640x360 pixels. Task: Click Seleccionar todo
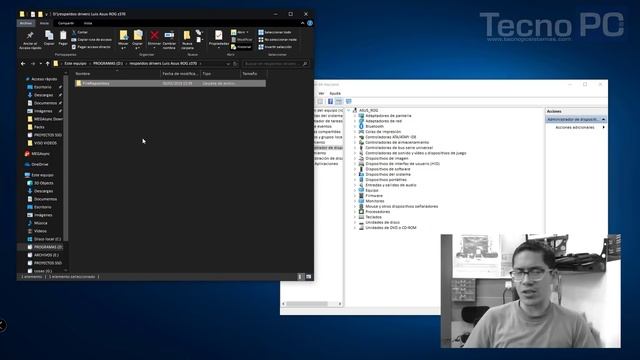(x=275, y=32)
